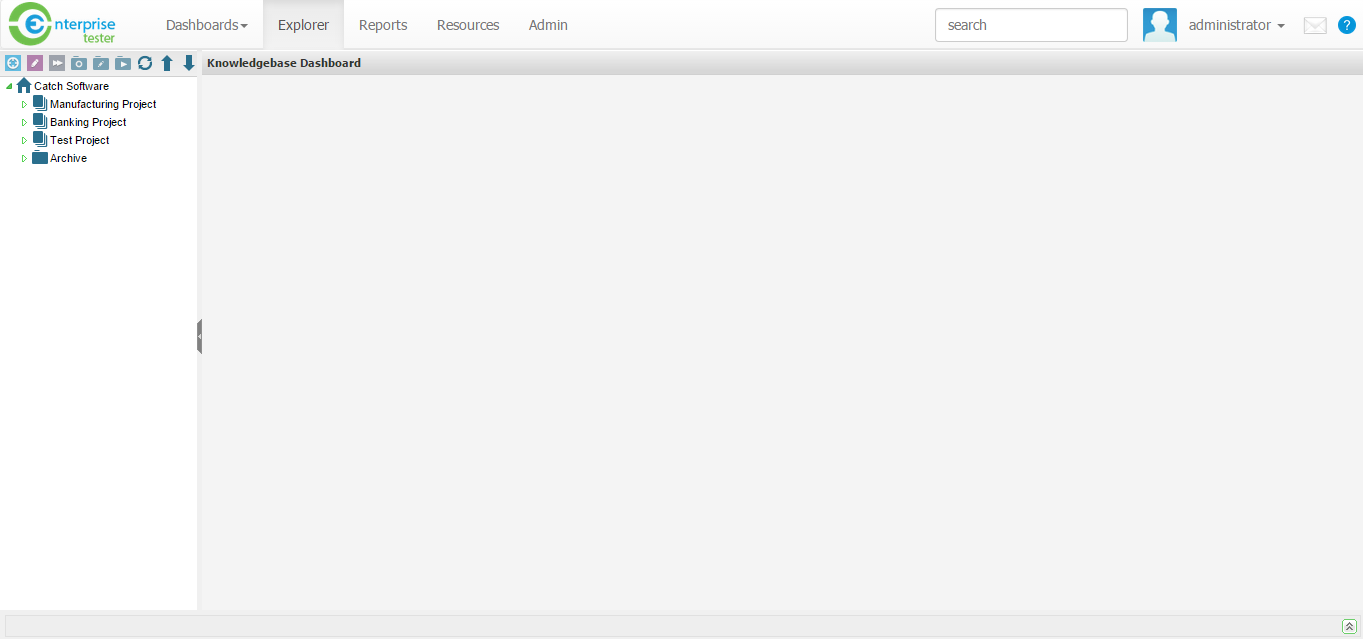Open the administrator user dropdown
Screen dimensions: 1363x639
(x=1236, y=25)
